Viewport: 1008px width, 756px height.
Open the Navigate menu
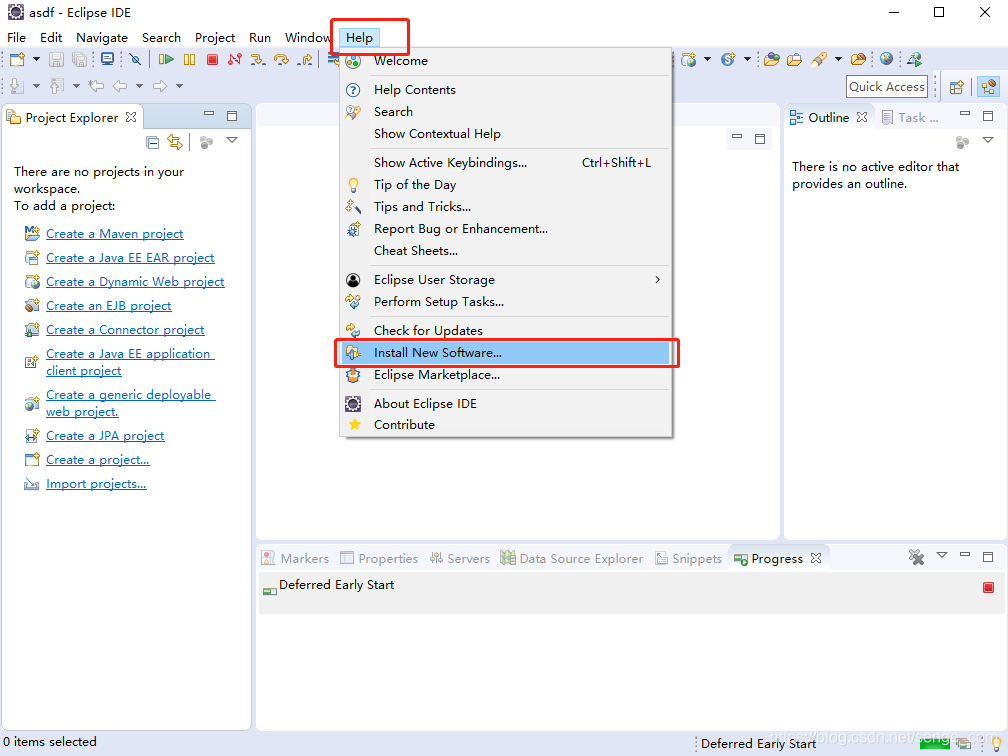[x=102, y=38]
